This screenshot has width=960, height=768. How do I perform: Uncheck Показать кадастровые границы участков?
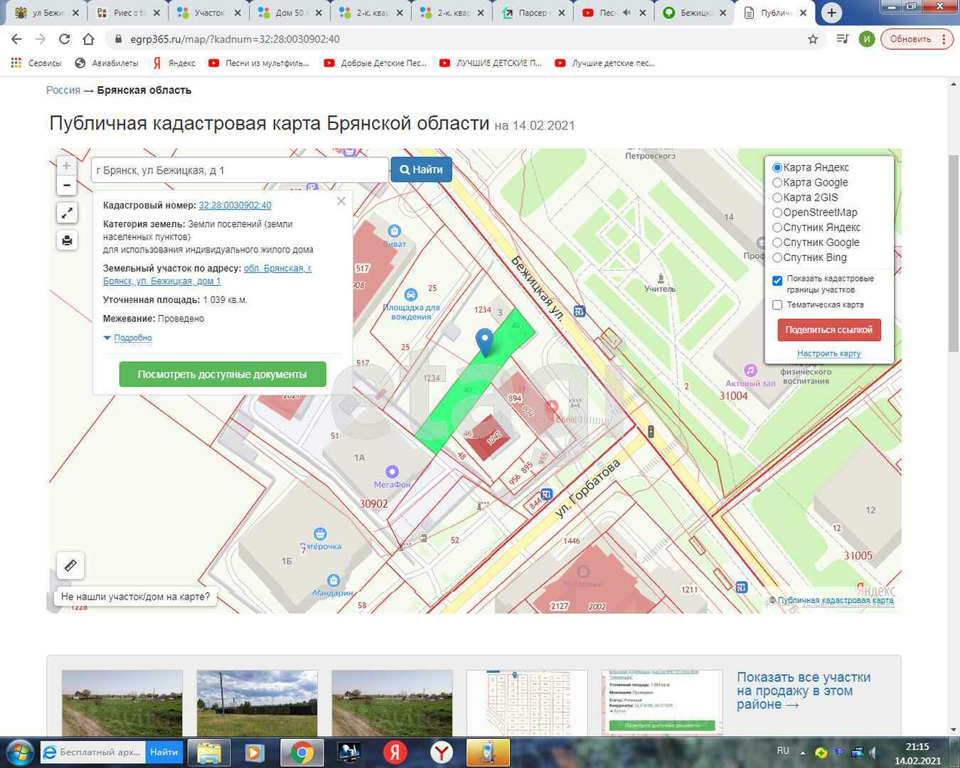(x=778, y=281)
